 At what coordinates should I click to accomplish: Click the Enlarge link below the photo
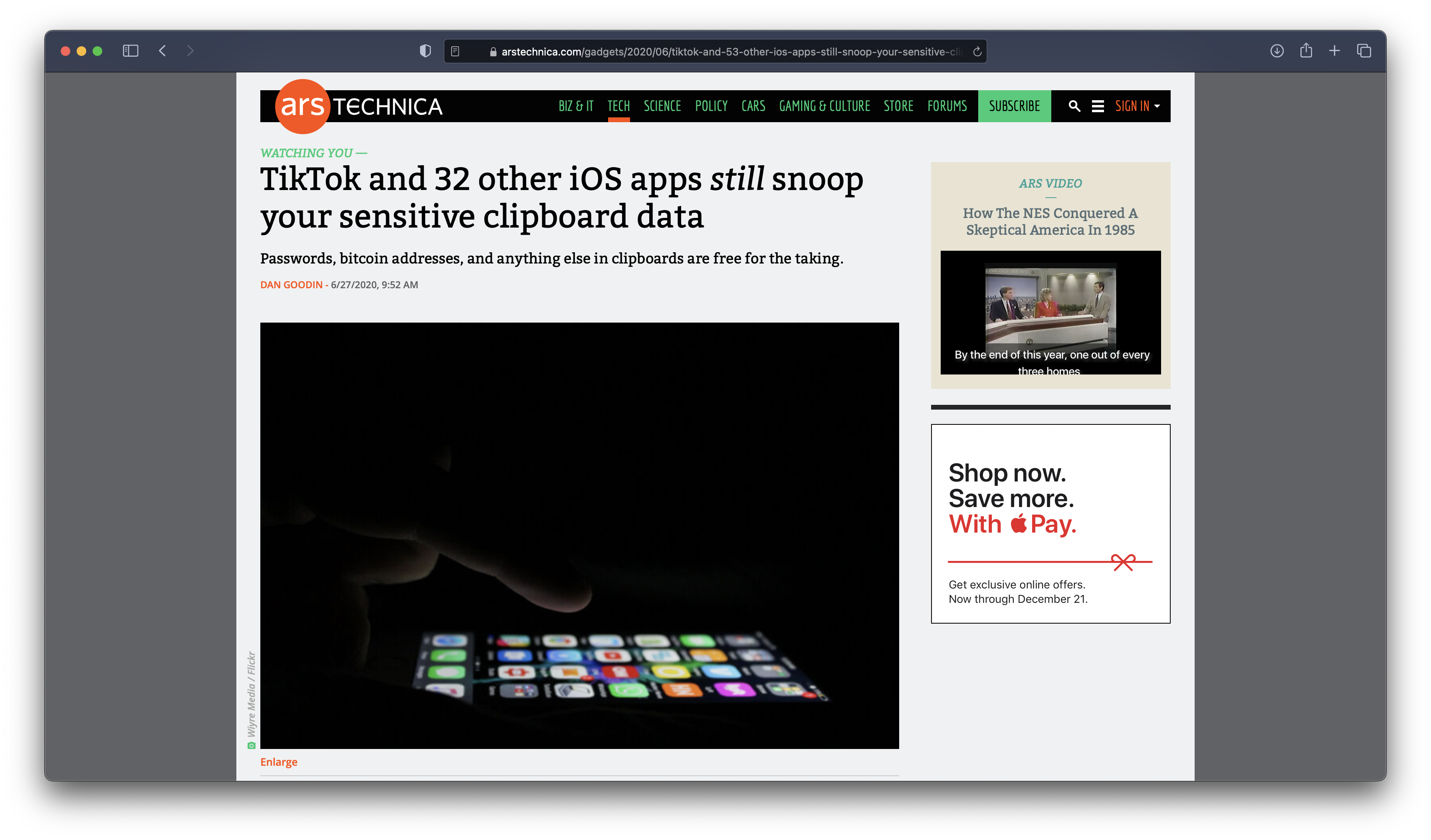coord(278,762)
